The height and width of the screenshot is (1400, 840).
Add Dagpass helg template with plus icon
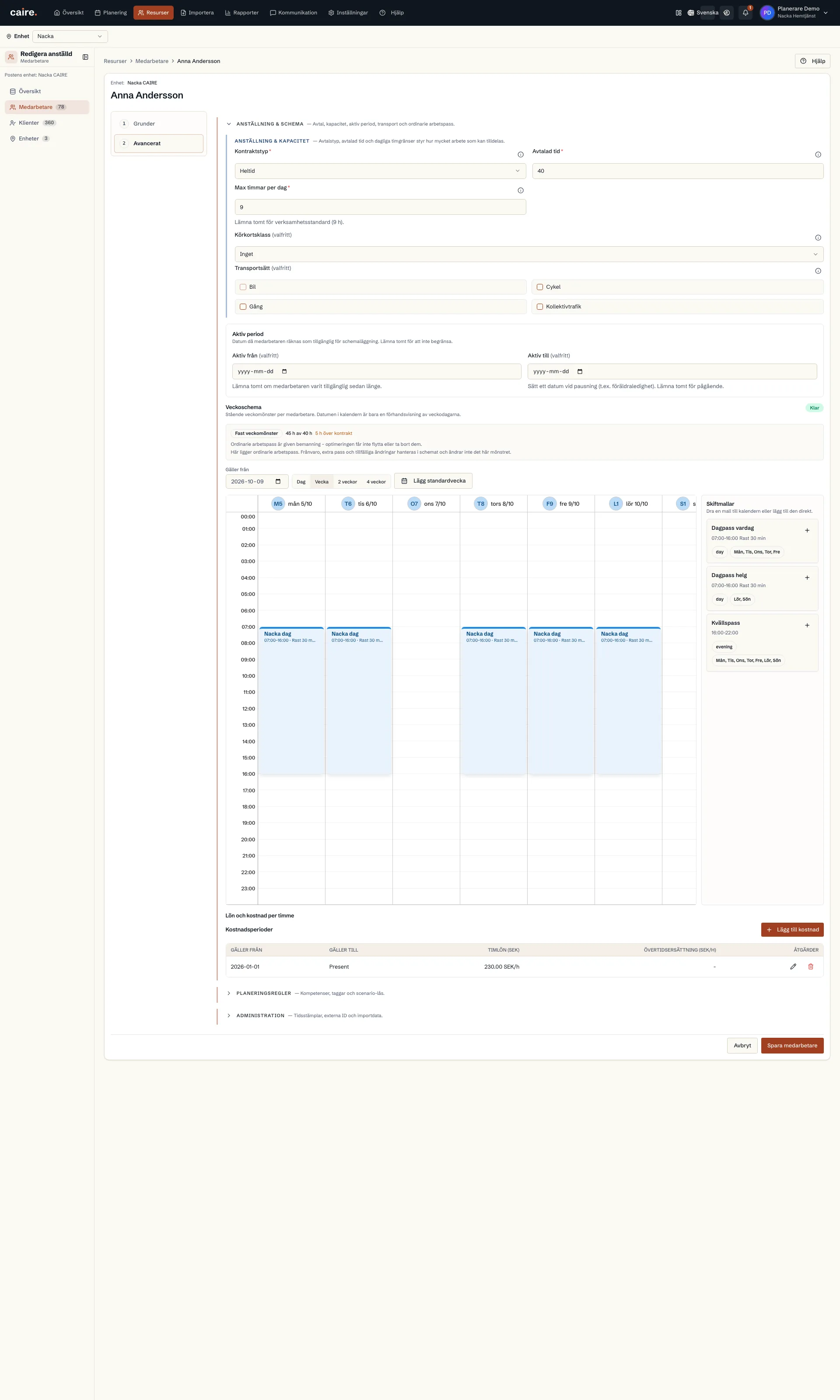point(807,578)
